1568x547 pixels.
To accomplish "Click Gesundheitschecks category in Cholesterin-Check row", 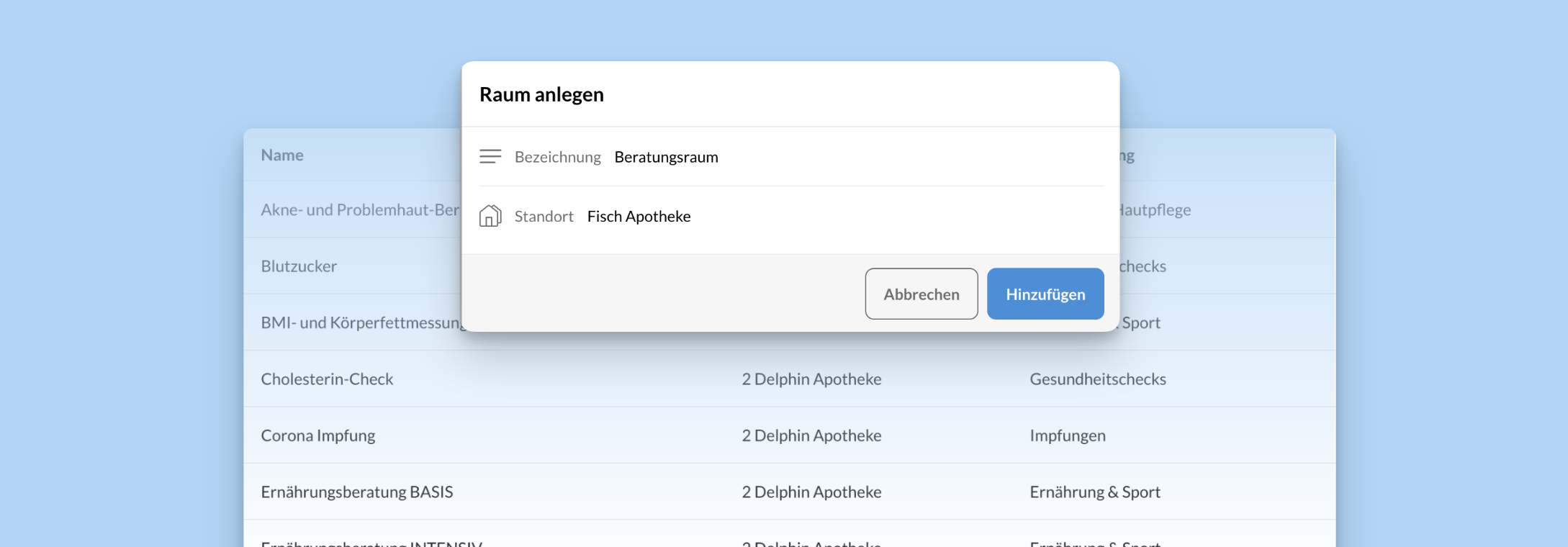I will pos(1097,379).
